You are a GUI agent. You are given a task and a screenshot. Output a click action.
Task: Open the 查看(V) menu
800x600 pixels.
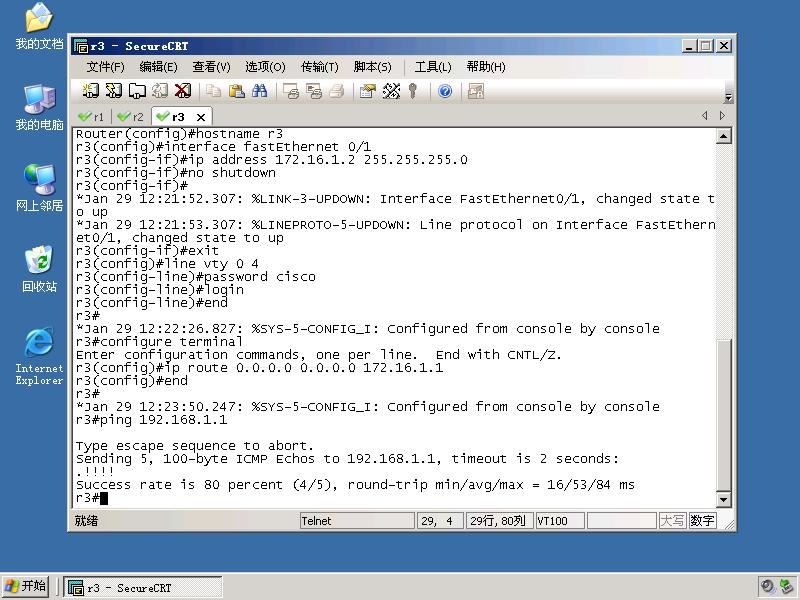point(211,67)
